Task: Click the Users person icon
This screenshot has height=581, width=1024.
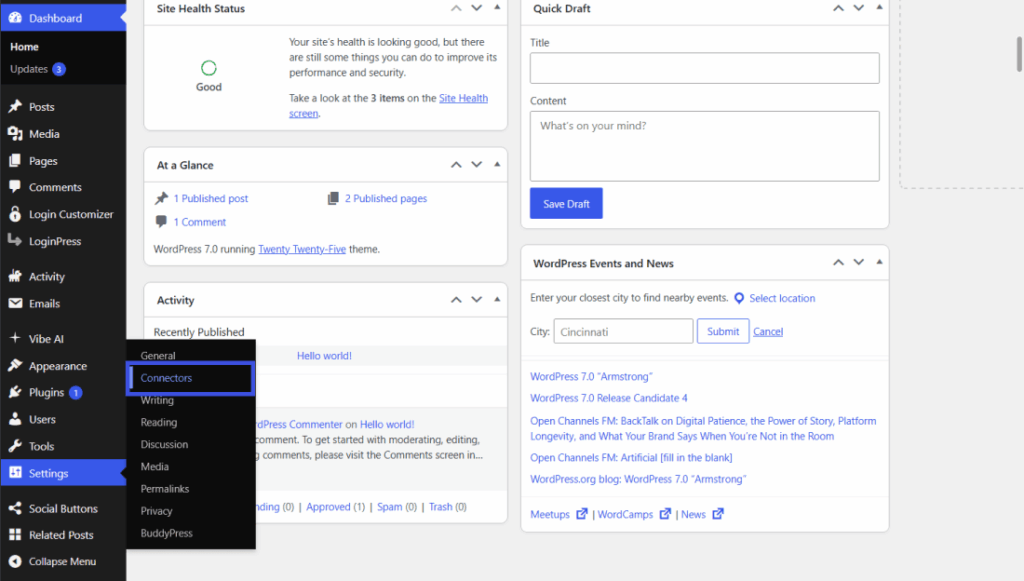Action: click(15, 419)
